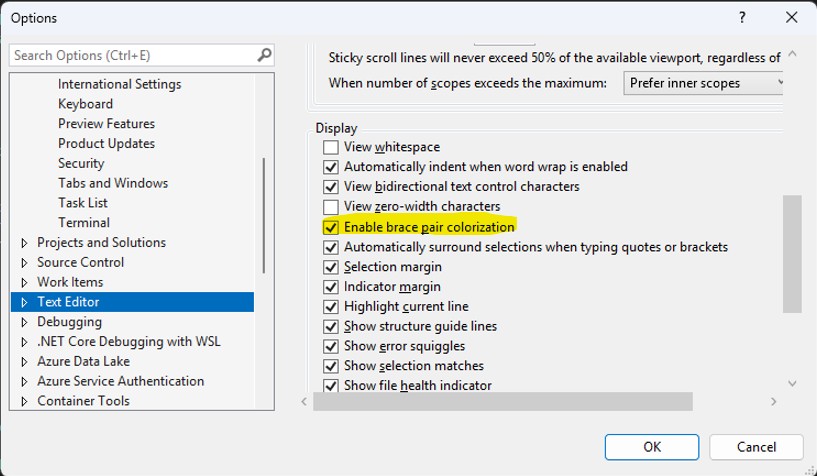Uncheck Highlight current line
This screenshot has width=817, height=476.
pos(331,306)
